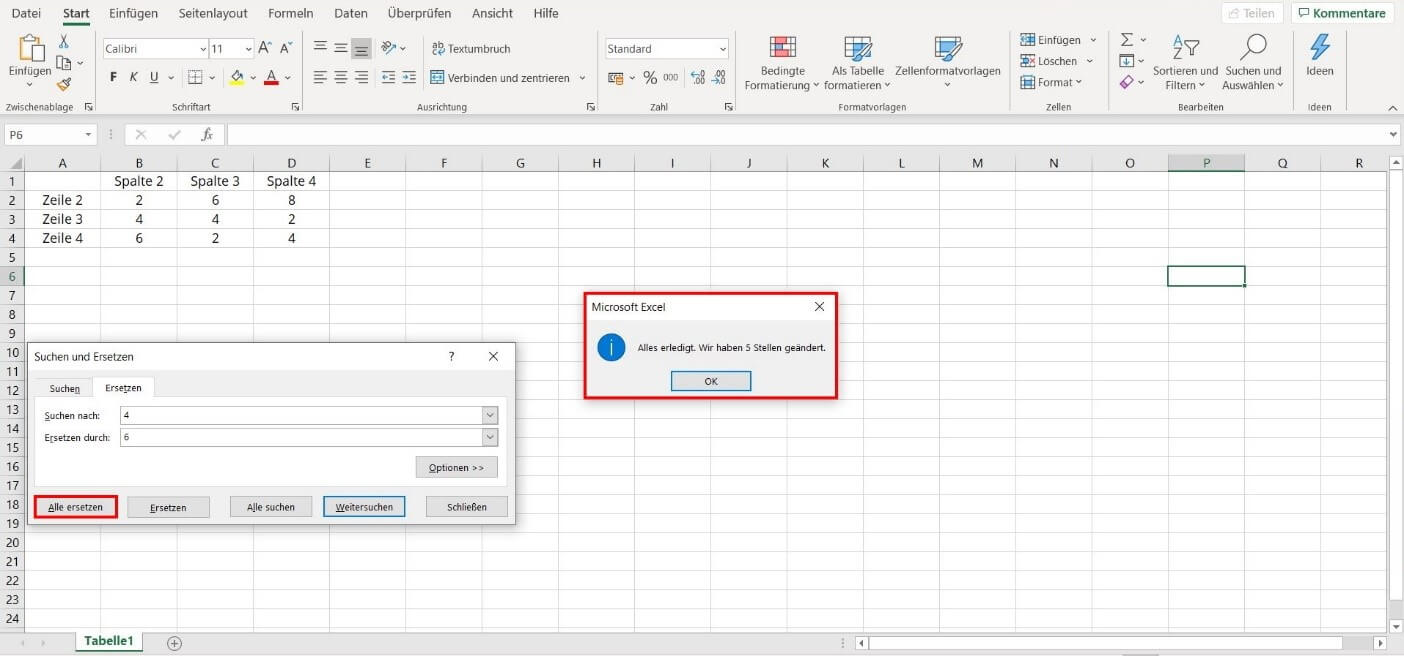Toggle underline U formatting

154,77
